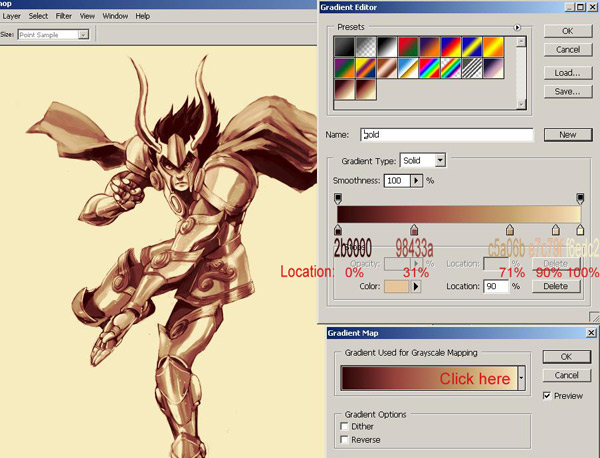The height and width of the screenshot is (458, 600).
Task: Focus the Smoothness value field
Action: point(397,181)
